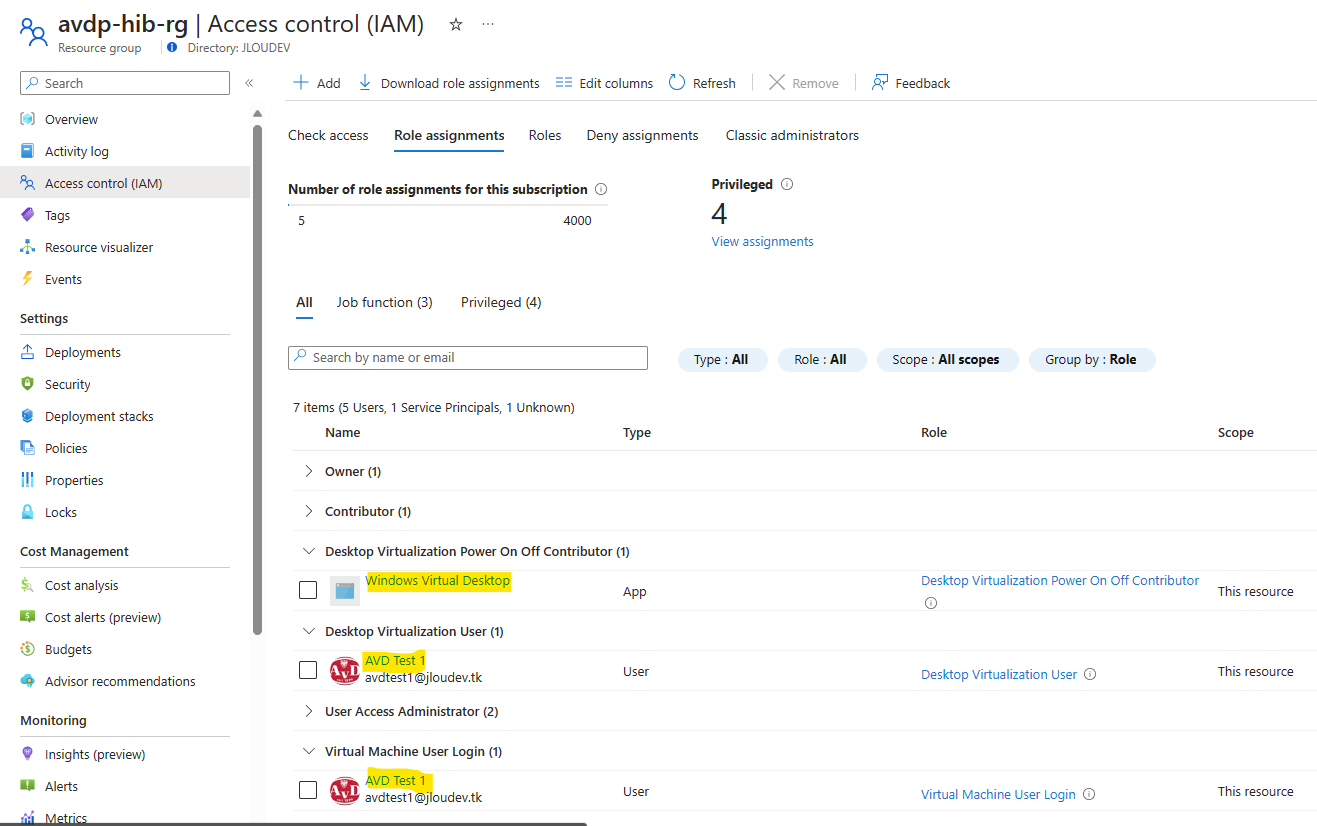Switch to the Check access tab

tap(328, 135)
